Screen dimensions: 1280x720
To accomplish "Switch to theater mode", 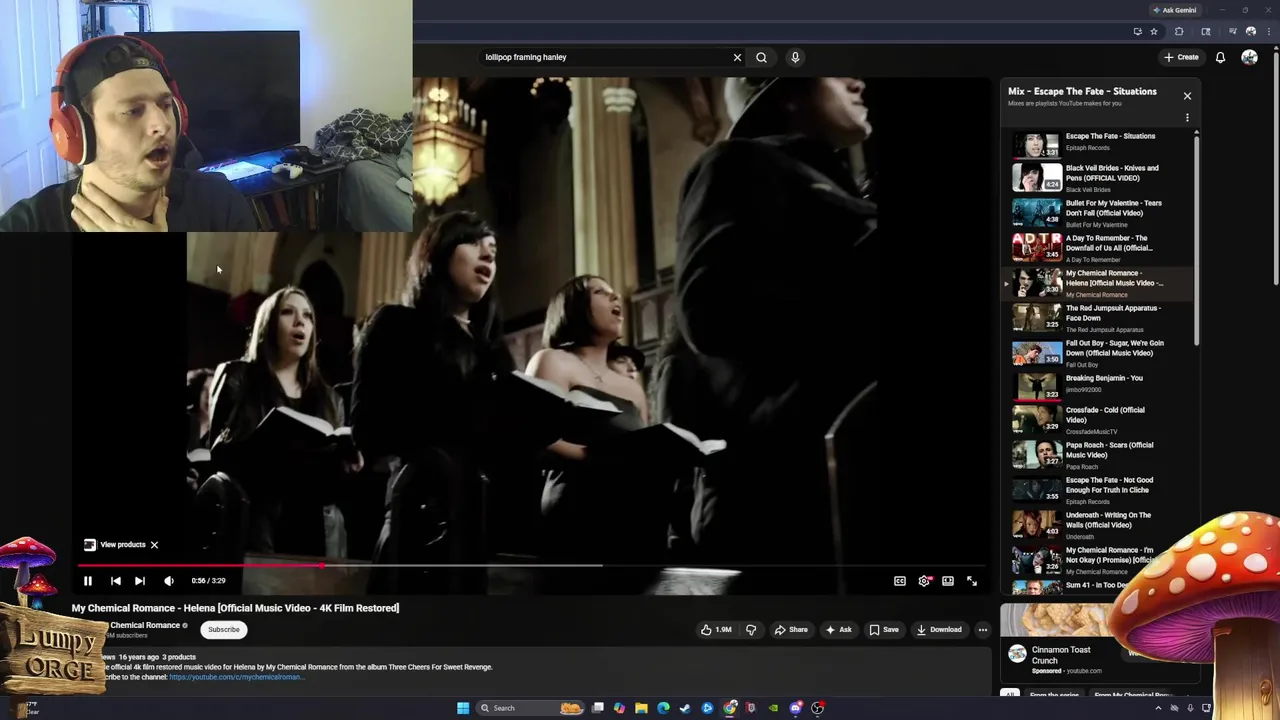I will coord(948,581).
